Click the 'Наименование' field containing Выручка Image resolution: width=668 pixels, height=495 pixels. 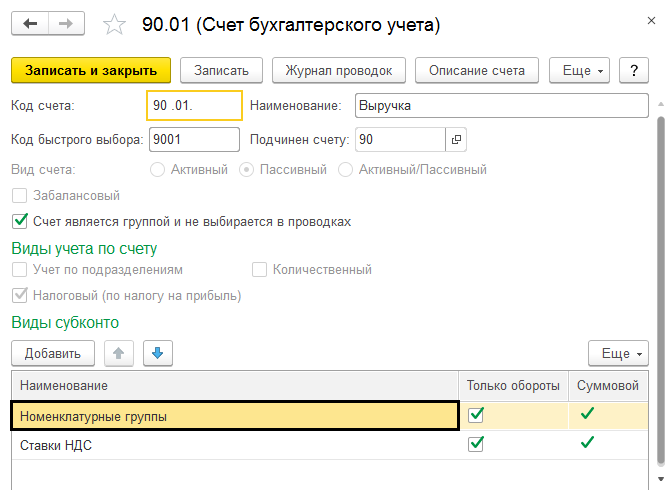499,105
